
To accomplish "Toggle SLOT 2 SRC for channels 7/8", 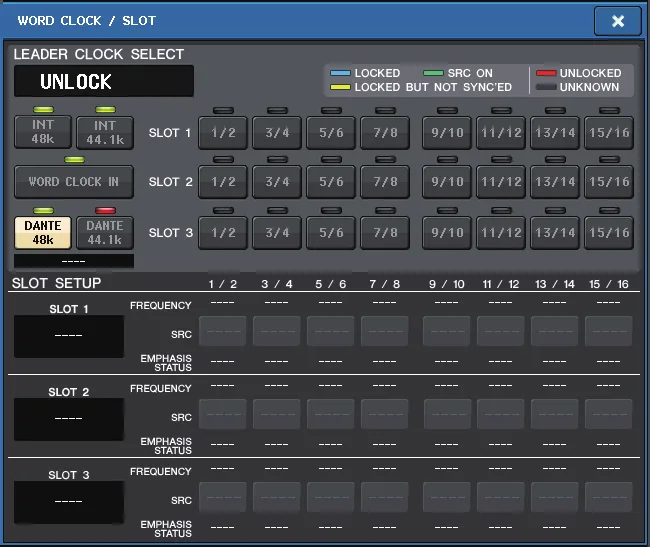I will (385, 414).
